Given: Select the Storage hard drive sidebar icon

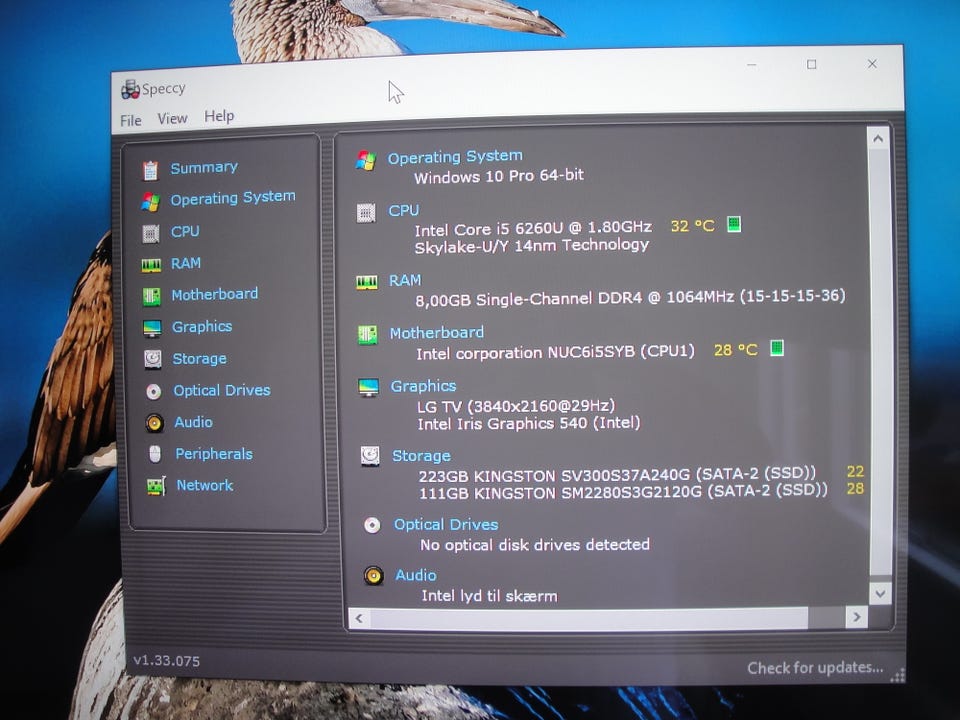Looking at the screenshot, I should [x=152, y=359].
